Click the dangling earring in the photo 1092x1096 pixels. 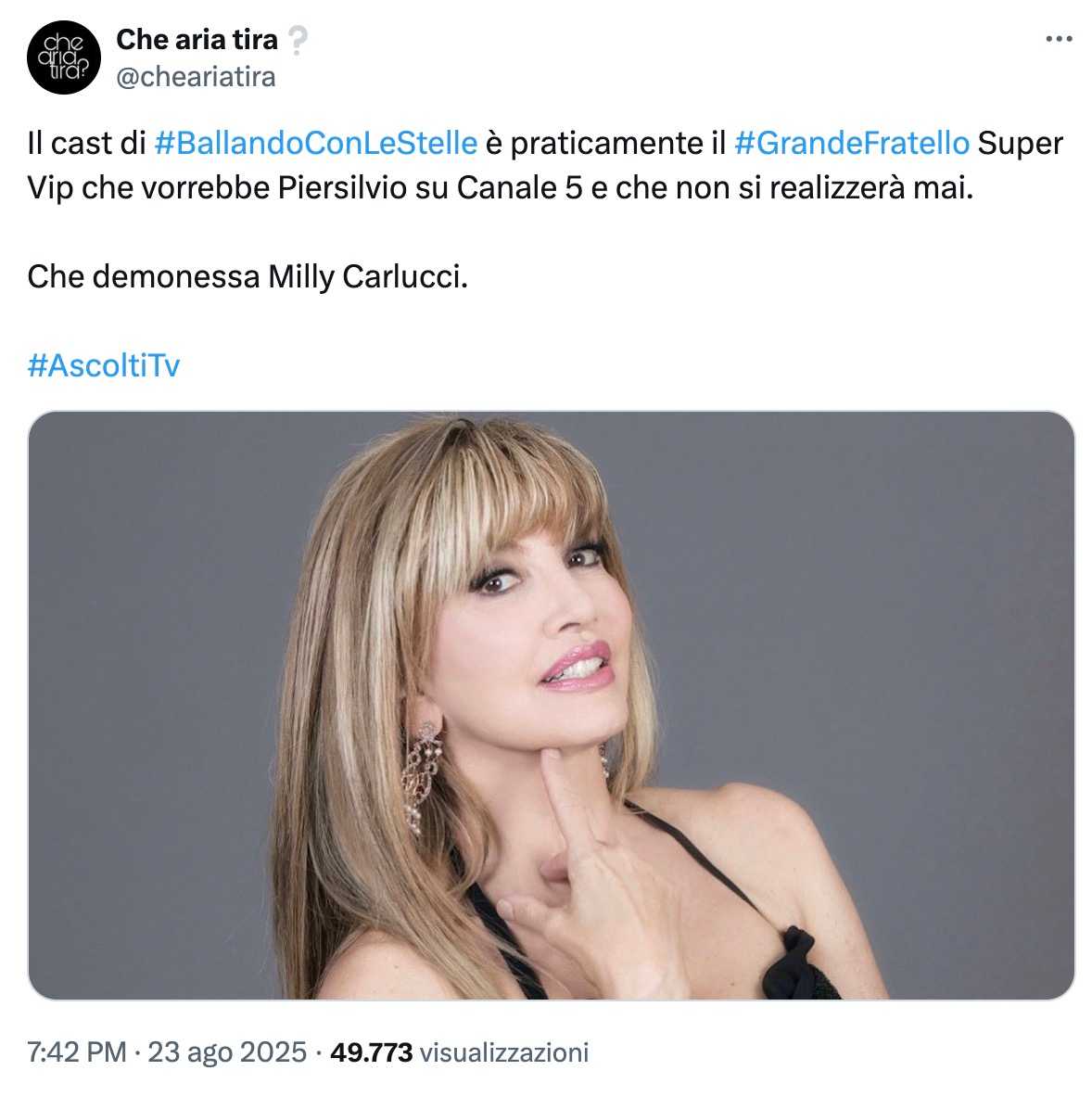coord(421,776)
